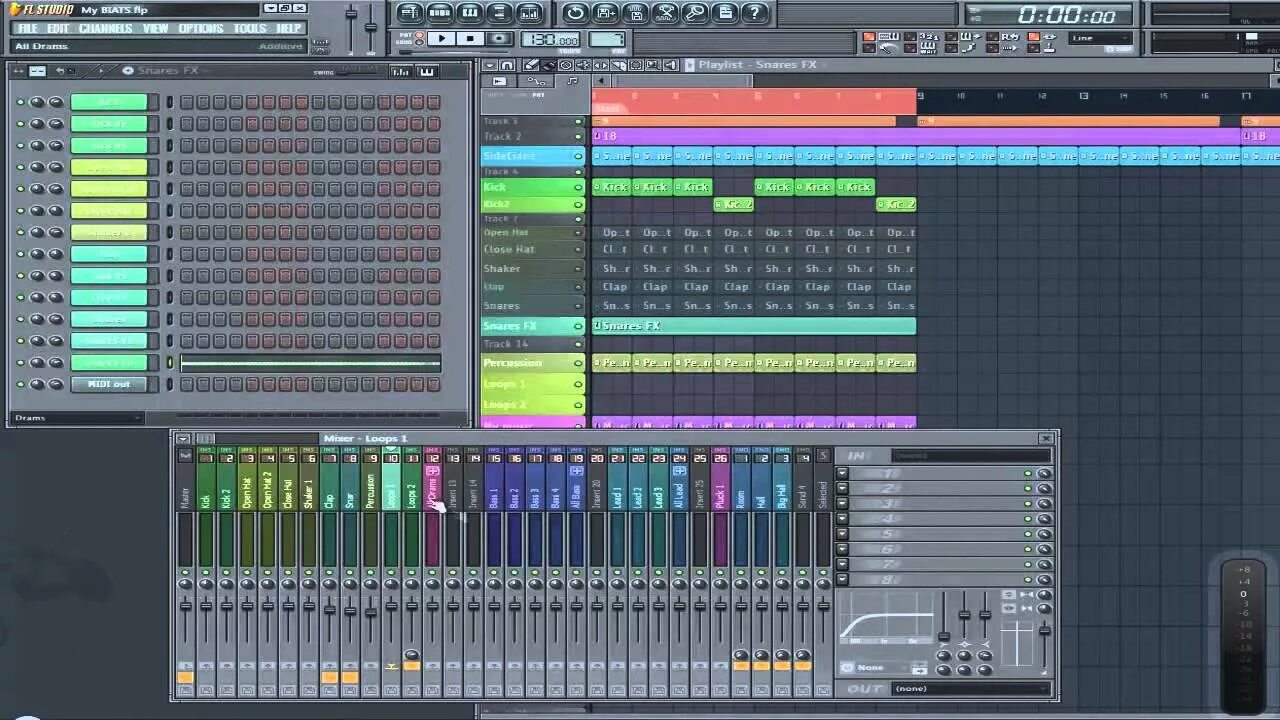Image resolution: width=1280 pixels, height=720 pixels.
Task: Open the FILE menu
Action: 28,28
